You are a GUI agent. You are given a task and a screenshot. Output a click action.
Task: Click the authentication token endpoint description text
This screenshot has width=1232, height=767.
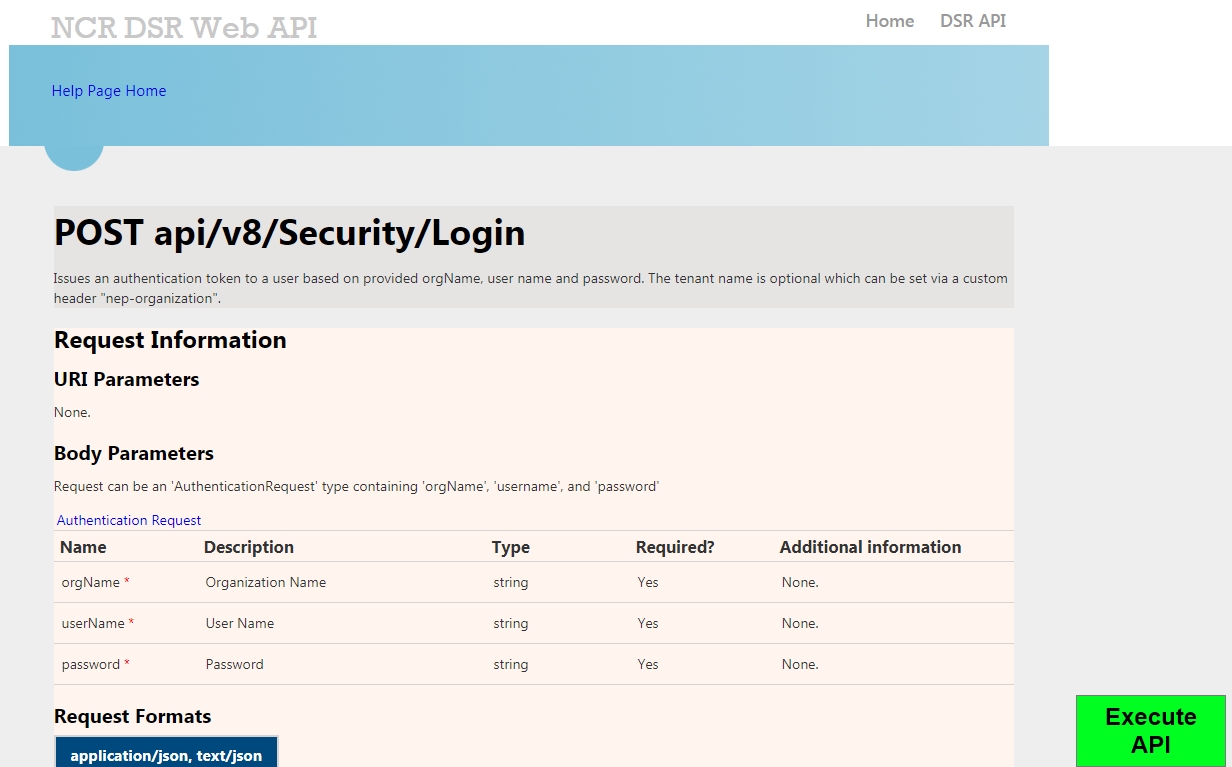[531, 288]
